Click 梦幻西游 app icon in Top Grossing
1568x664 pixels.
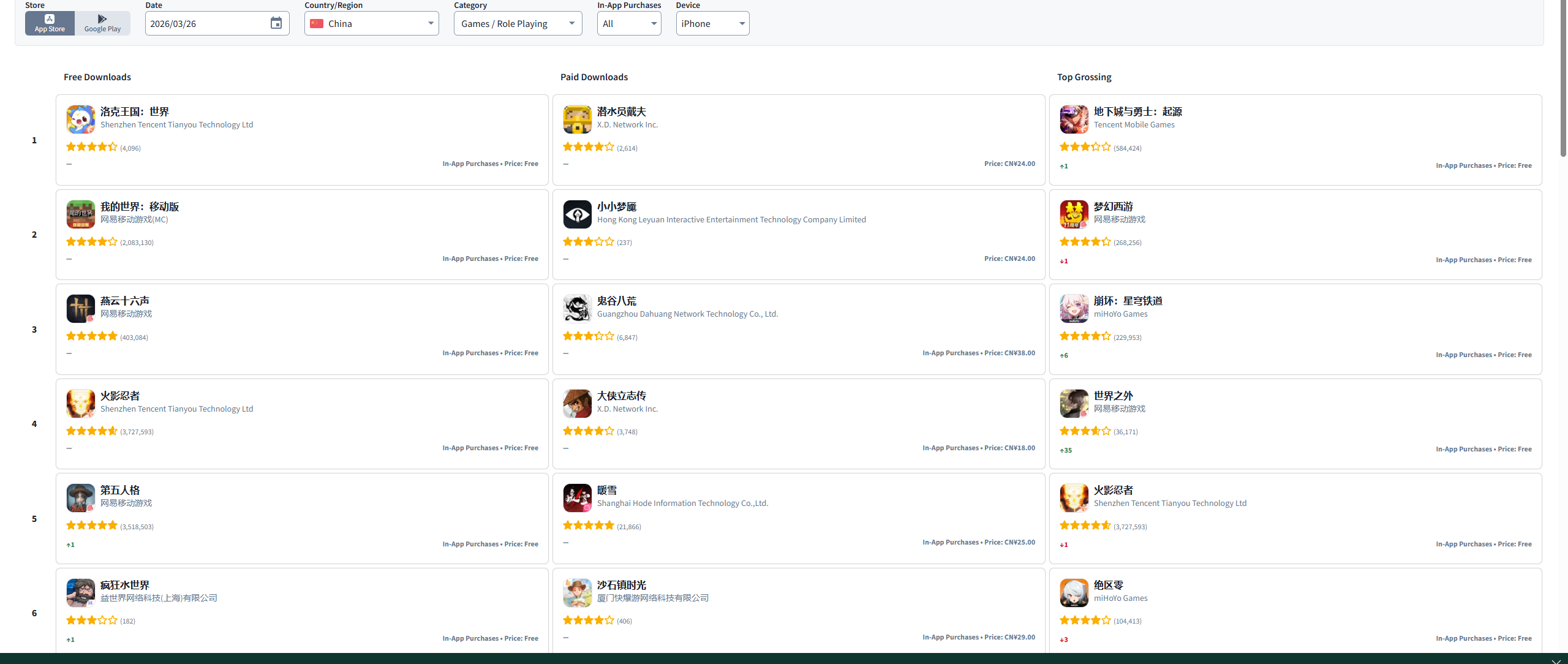point(1074,214)
